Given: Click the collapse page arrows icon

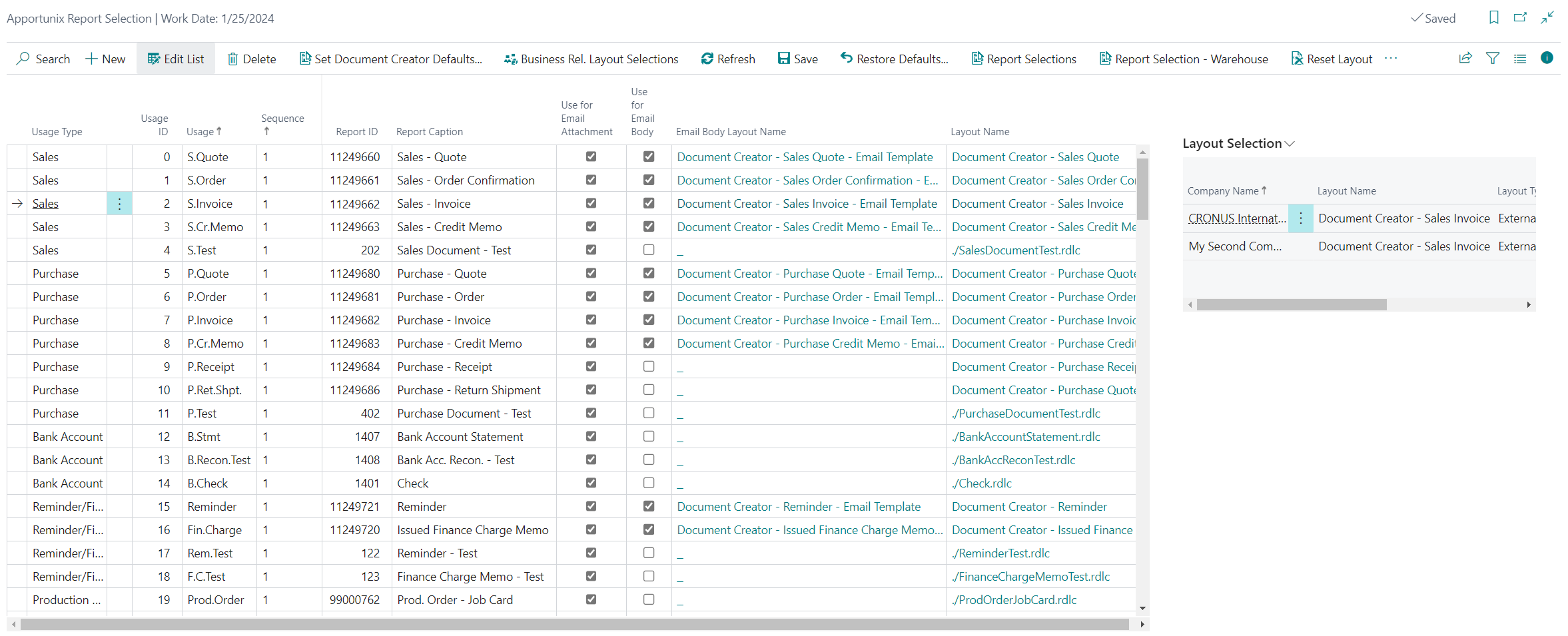Looking at the screenshot, I should pyautogui.click(x=1547, y=18).
